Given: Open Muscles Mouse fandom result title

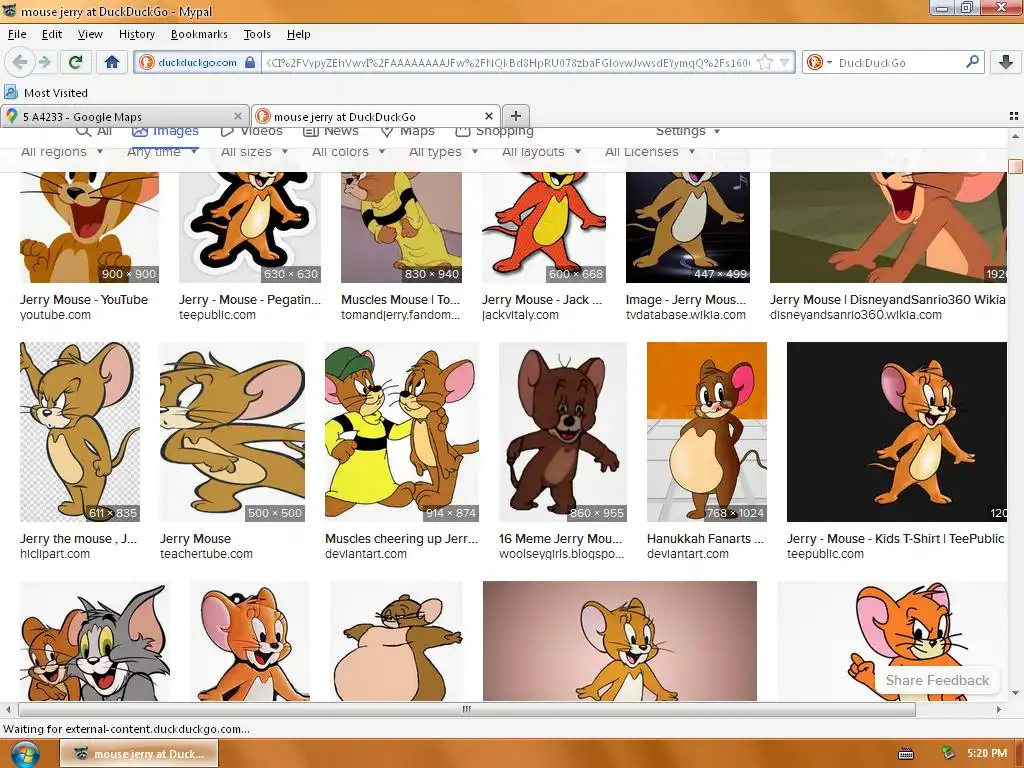Looking at the screenshot, I should (400, 299).
